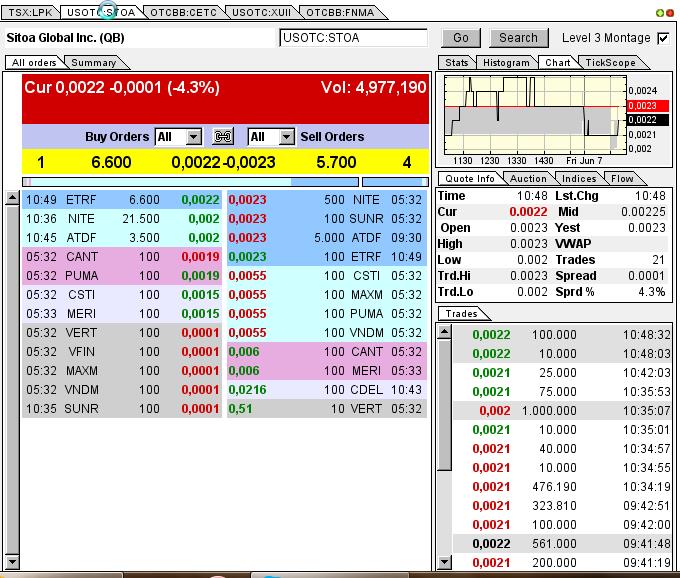680x578 pixels.
Task: Open the Histogram tab
Action: (506, 62)
